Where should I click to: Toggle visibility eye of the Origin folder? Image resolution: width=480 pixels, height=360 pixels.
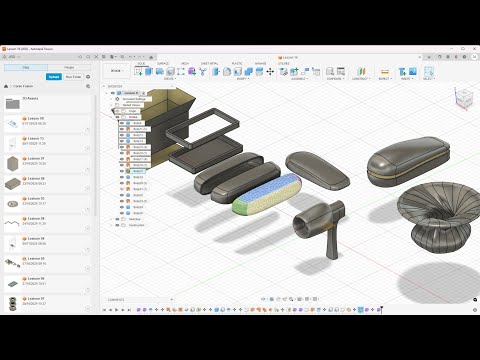pos(117,111)
